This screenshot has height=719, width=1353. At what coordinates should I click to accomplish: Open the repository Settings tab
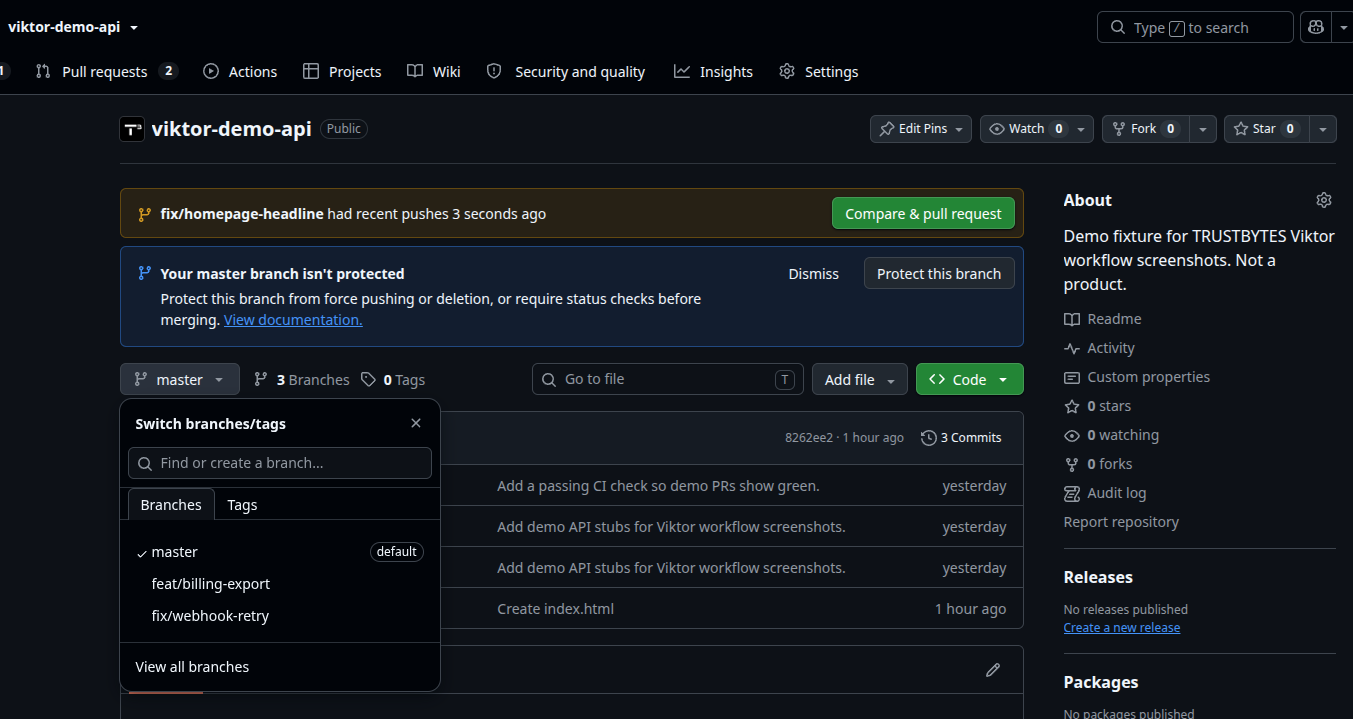coord(818,71)
